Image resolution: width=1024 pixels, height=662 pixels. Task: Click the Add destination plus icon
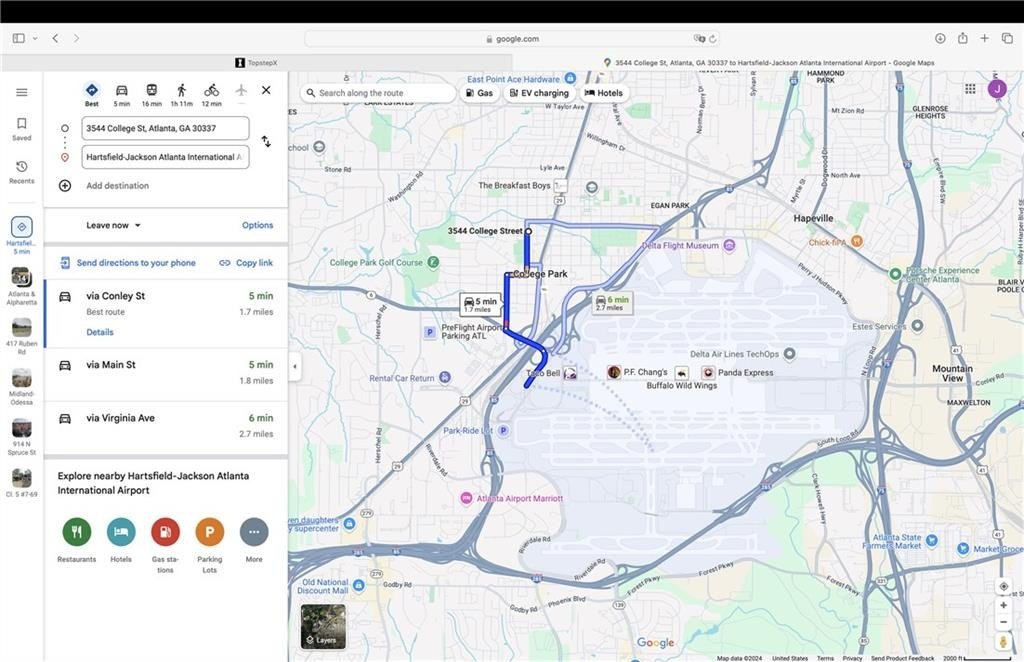[x=65, y=185]
